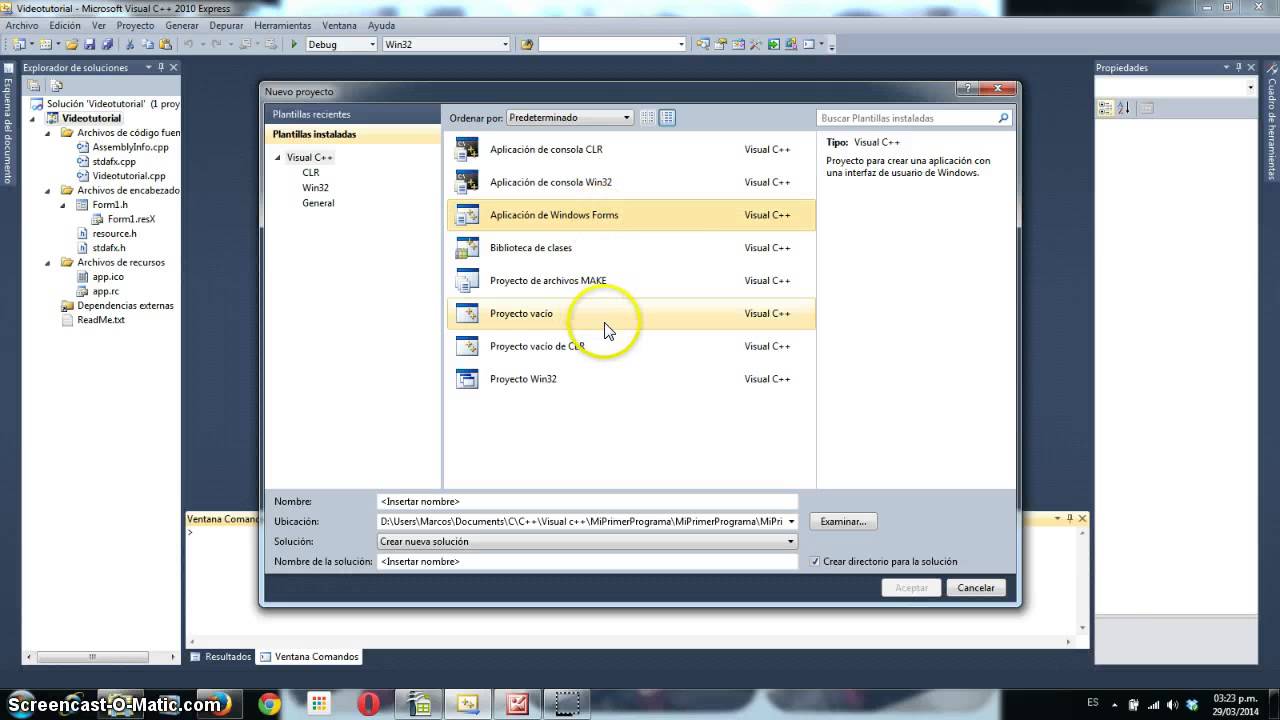Switch template list to small icons view

pos(647,118)
